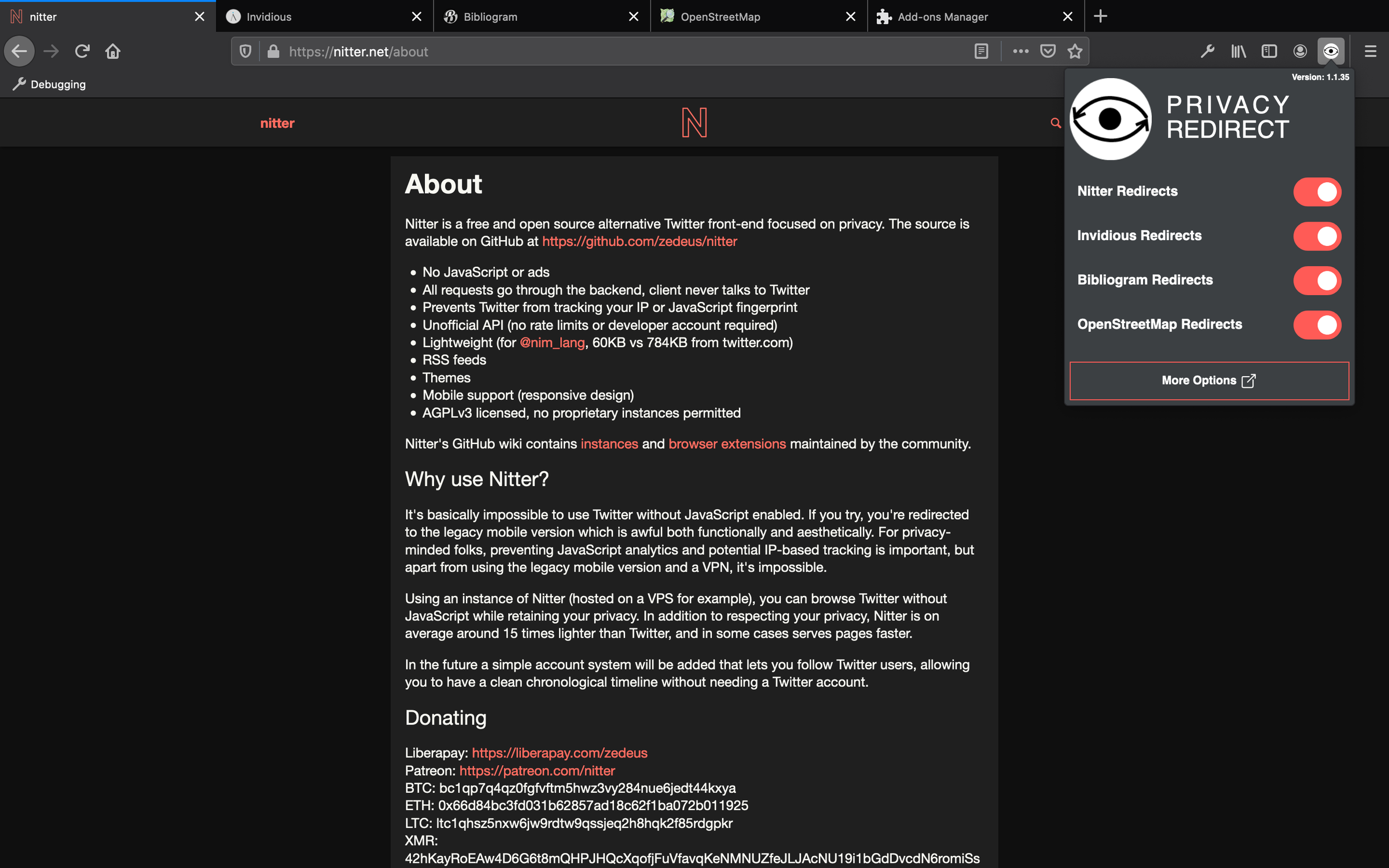1389x868 pixels.
Task: Click the More Options button
Action: pyautogui.click(x=1208, y=381)
